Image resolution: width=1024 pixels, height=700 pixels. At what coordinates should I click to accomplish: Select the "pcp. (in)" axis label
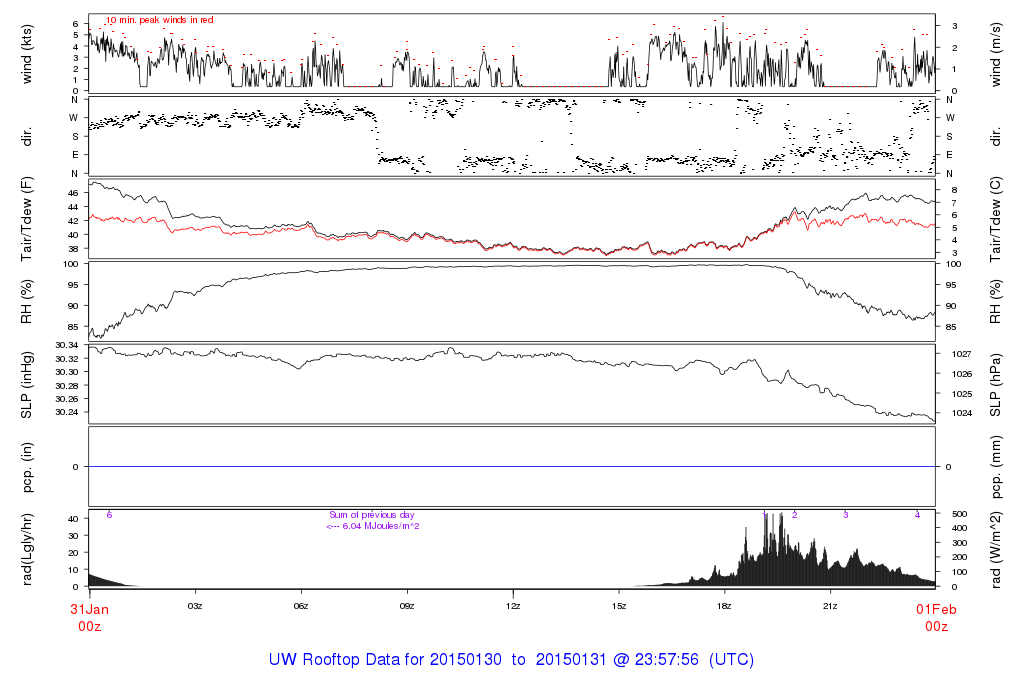27,467
